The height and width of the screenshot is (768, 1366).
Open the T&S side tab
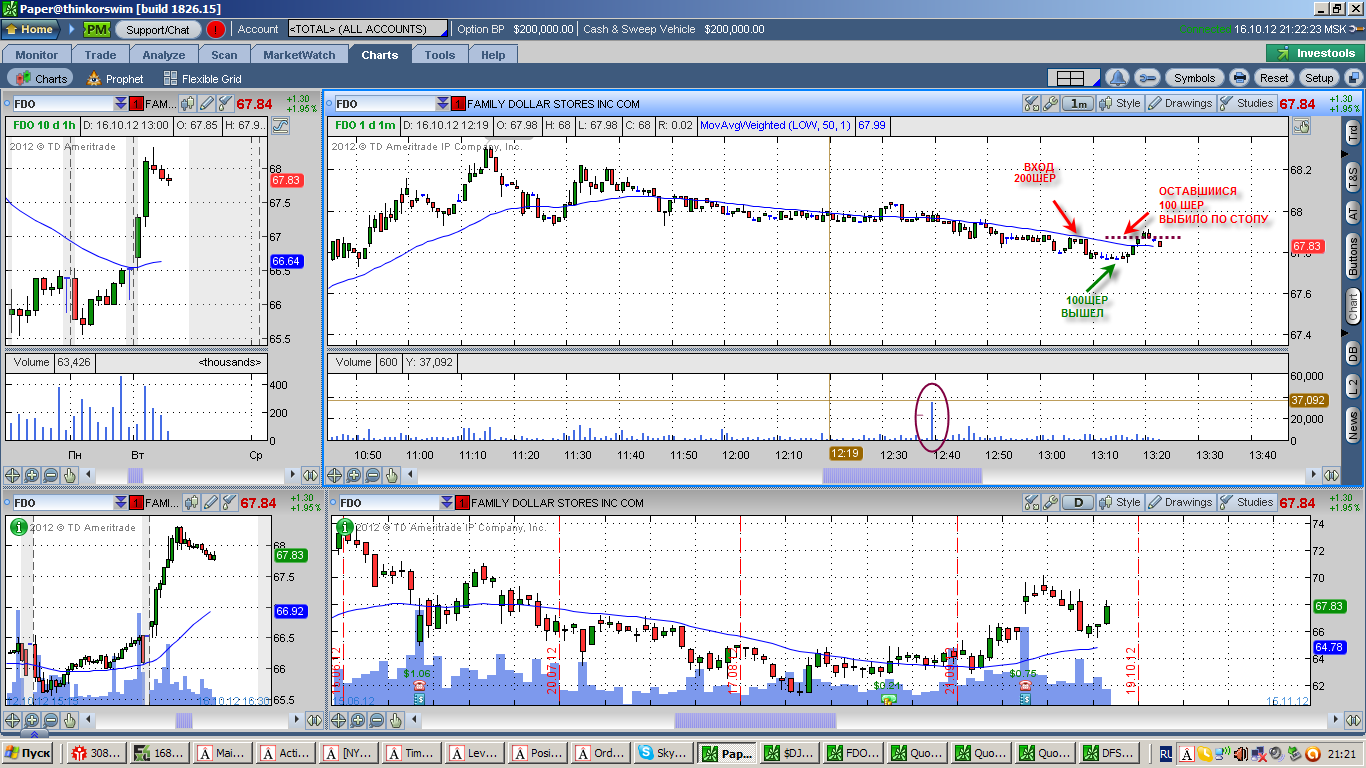1352,178
